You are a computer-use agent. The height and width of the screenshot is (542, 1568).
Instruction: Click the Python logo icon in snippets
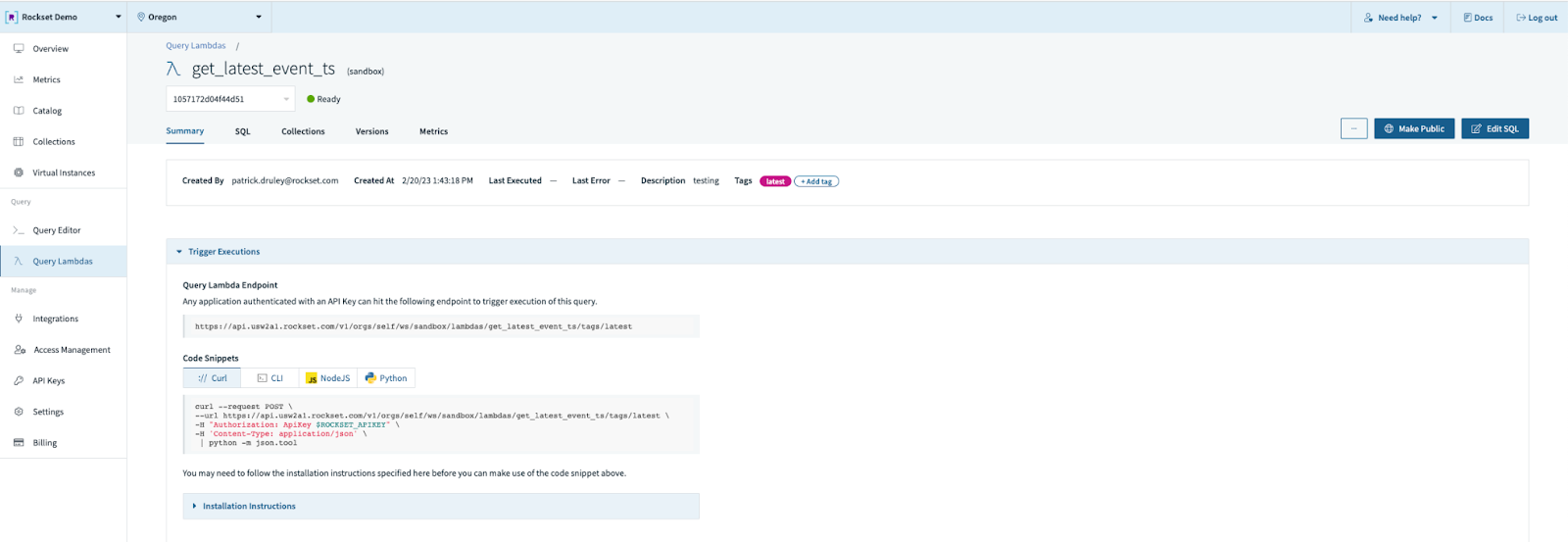pyautogui.click(x=370, y=377)
